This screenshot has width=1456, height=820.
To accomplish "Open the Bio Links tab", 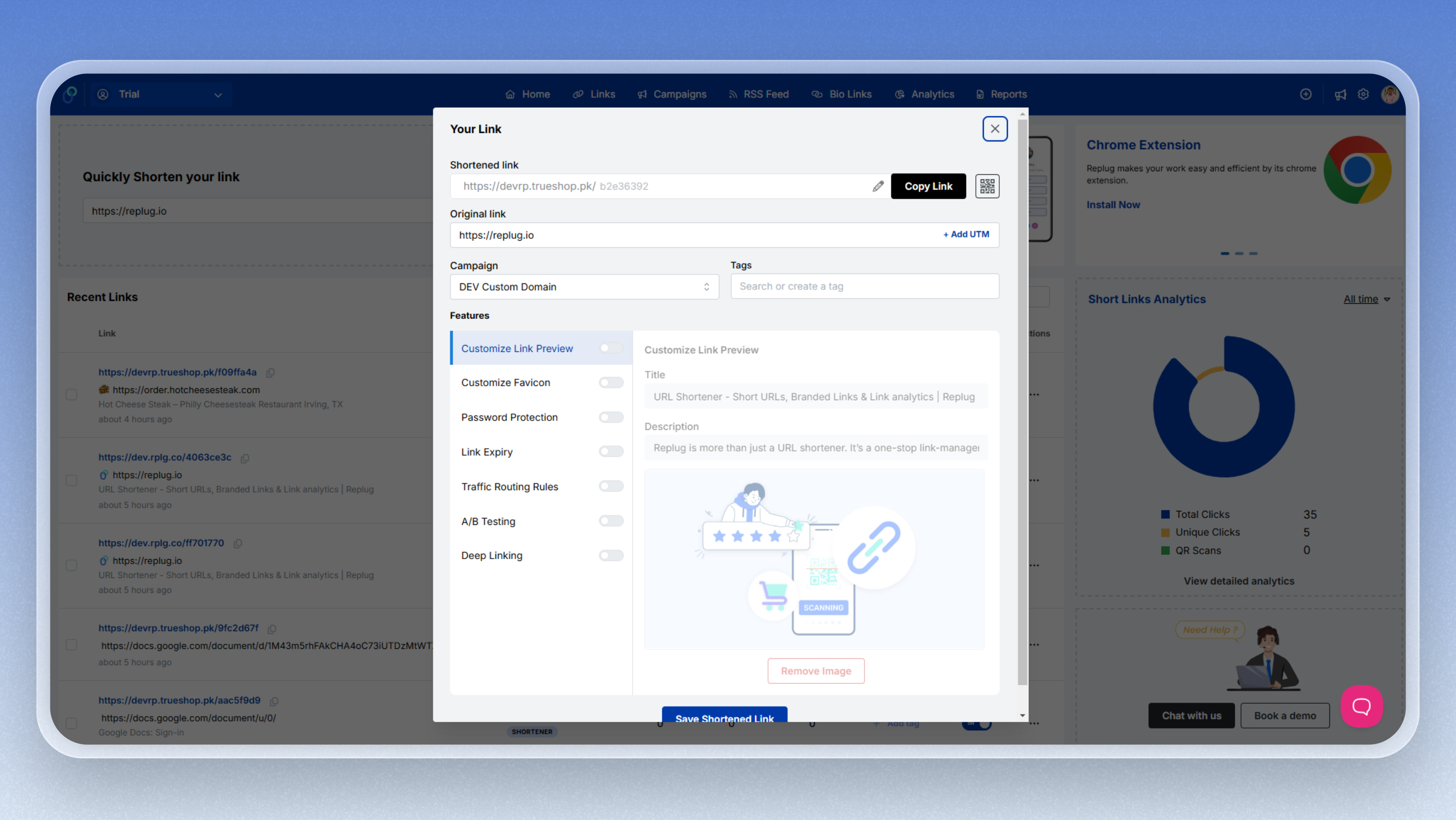I will 841,94.
